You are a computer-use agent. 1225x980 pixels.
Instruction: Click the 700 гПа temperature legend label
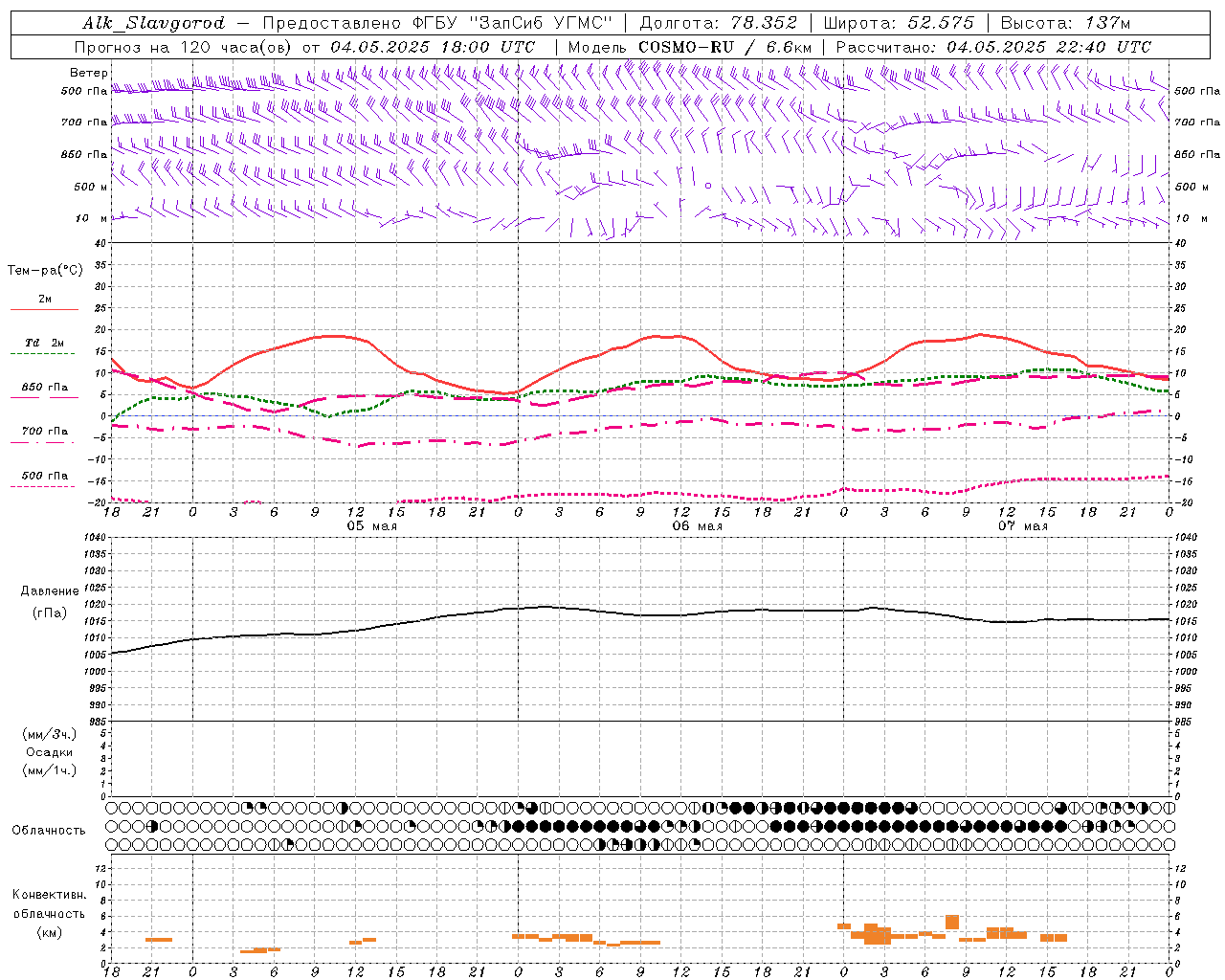click(44, 432)
